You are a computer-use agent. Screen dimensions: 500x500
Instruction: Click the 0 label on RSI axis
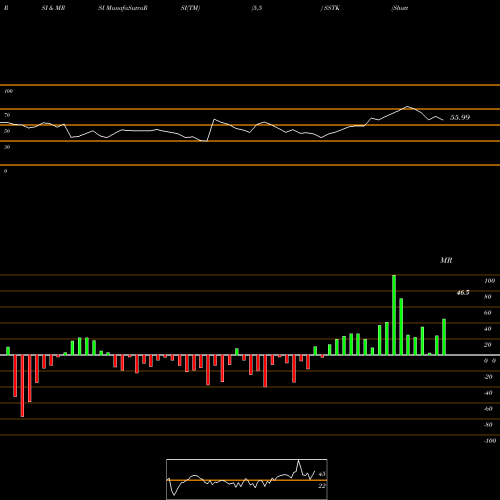tap(5, 171)
